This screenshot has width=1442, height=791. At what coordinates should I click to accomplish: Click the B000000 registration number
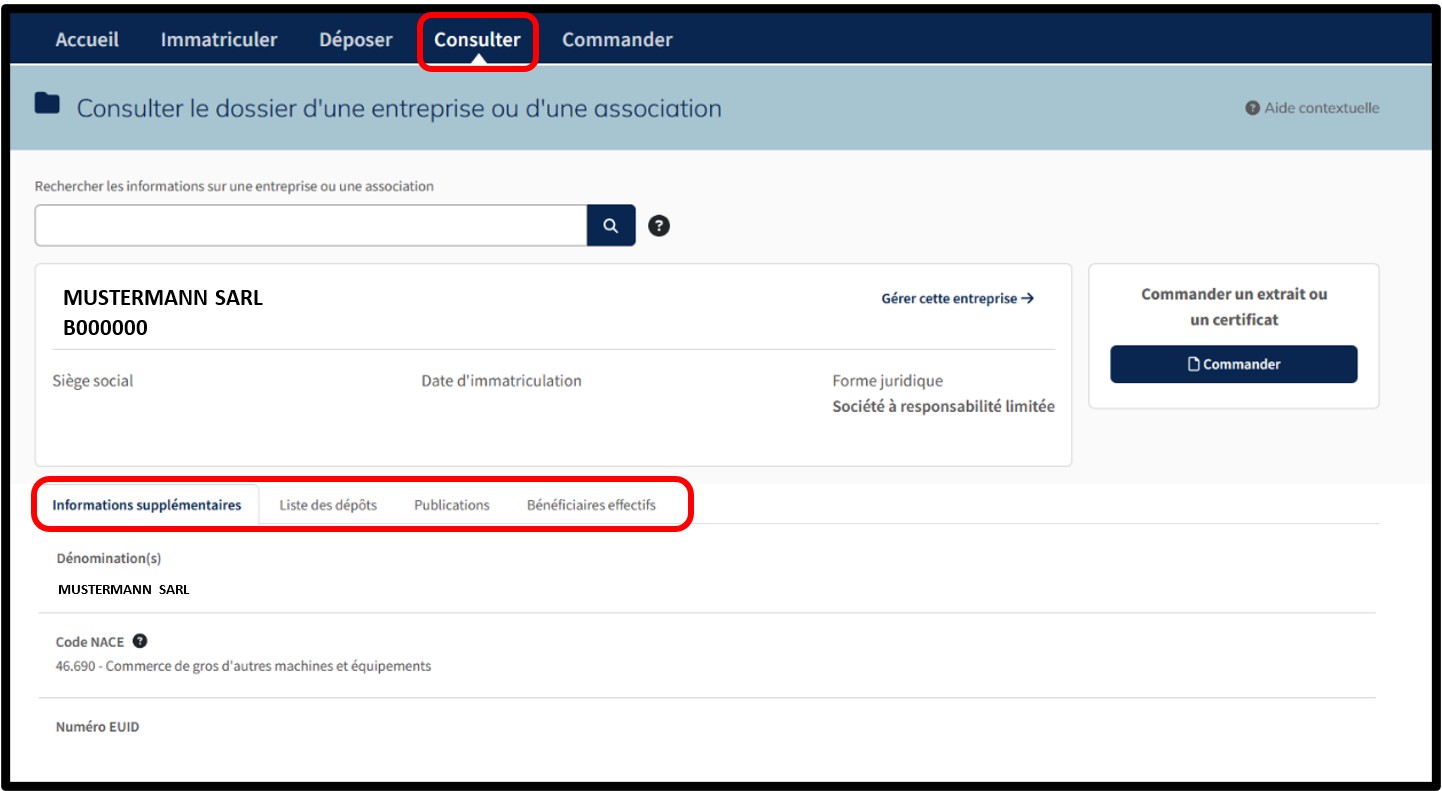click(105, 328)
